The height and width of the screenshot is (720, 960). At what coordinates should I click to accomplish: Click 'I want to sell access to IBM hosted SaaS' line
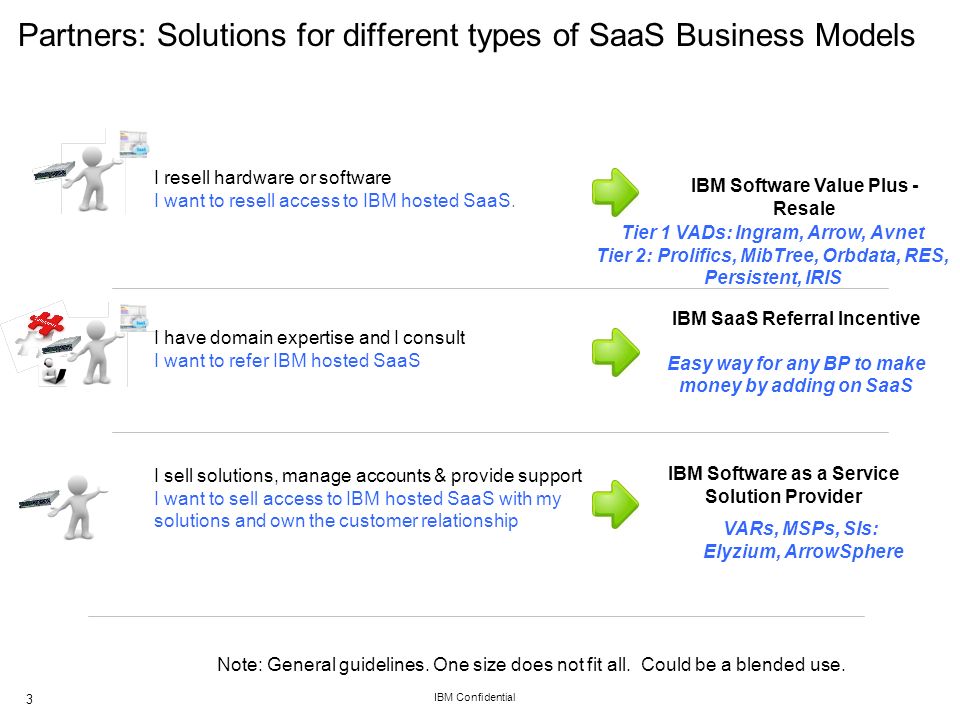point(358,498)
